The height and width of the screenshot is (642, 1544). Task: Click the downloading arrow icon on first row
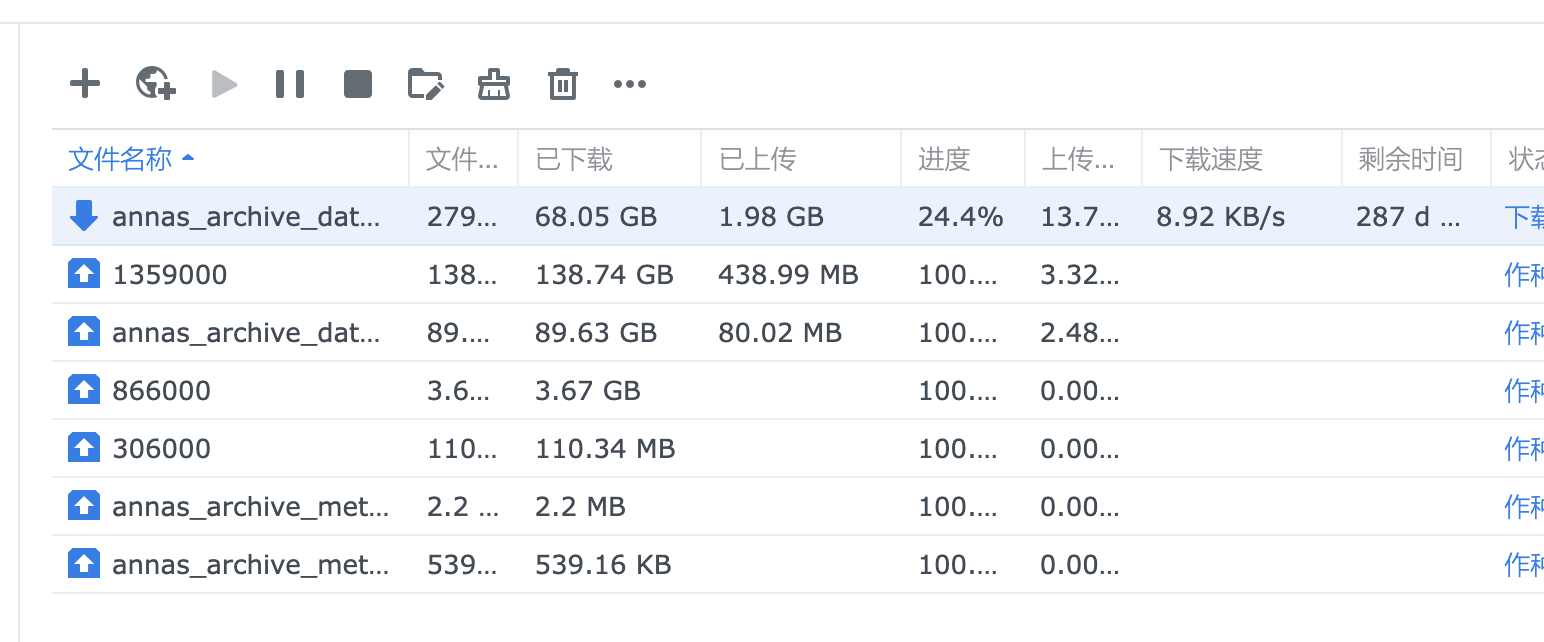(x=84, y=216)
